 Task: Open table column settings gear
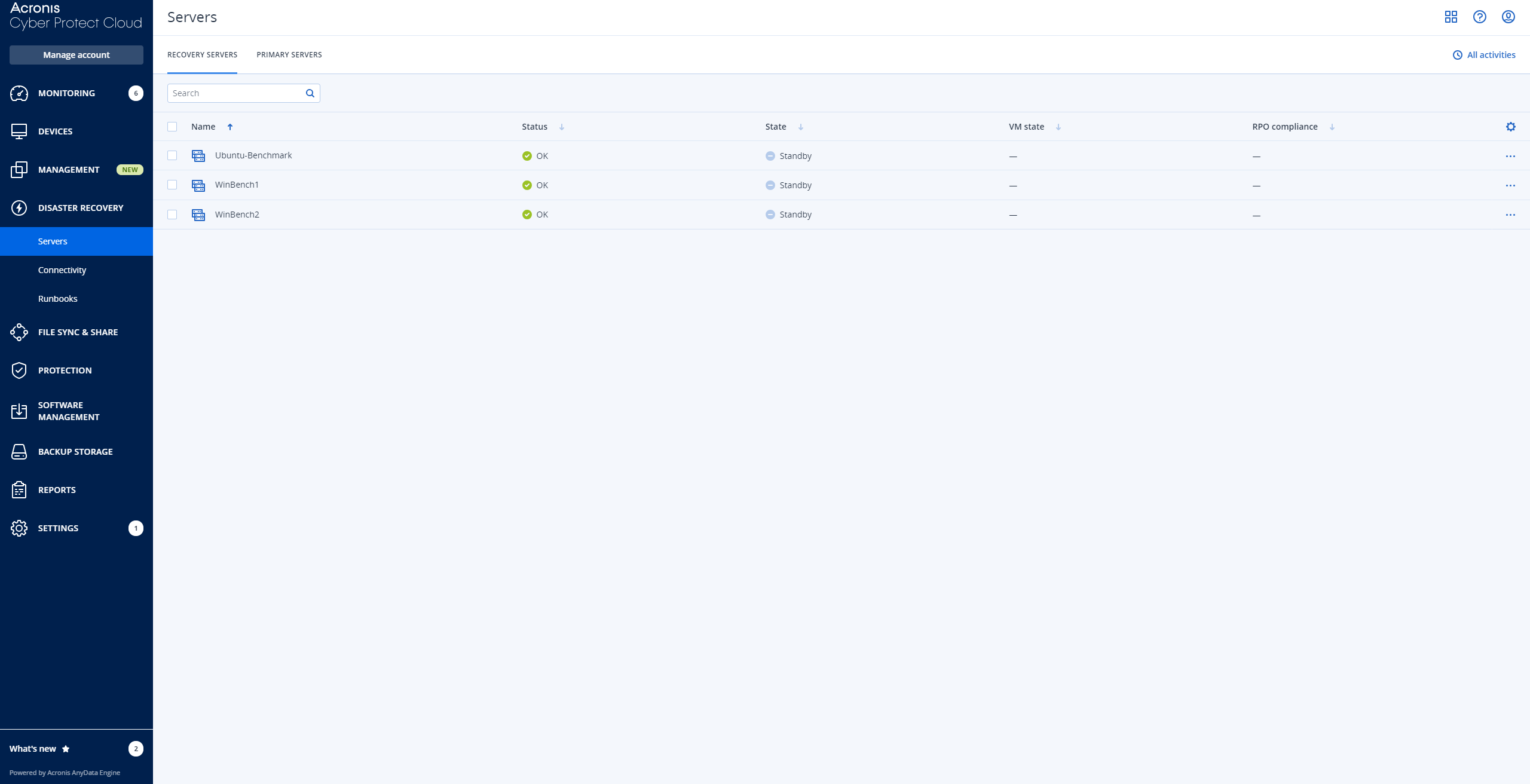(1510, 127)
